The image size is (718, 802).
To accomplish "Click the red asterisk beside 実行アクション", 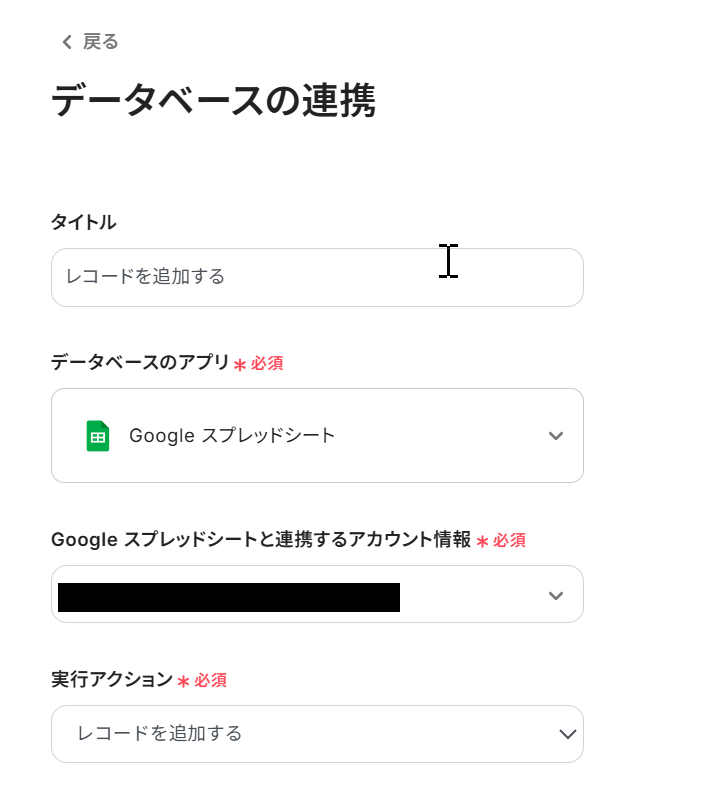I will tap(183, 682).
